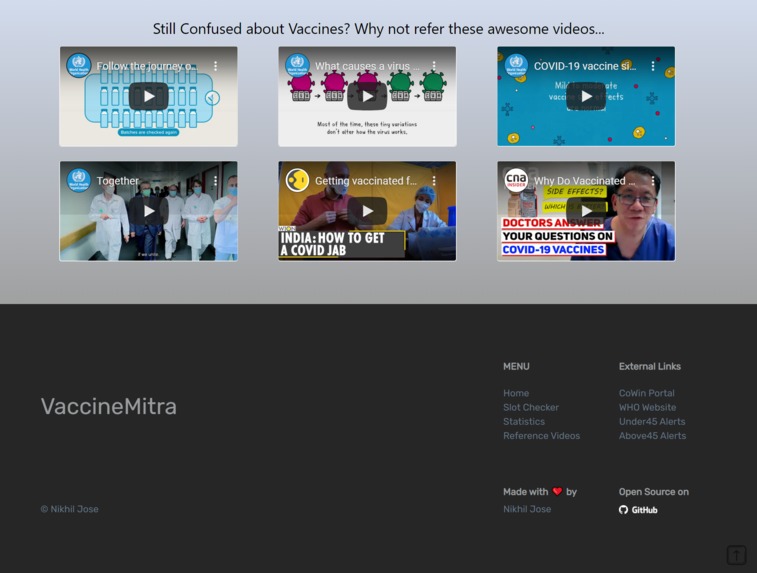Click the '© Nikhil Jose' copyright text
The height and width of the screenshot is (573, 757).
point(70,509)
